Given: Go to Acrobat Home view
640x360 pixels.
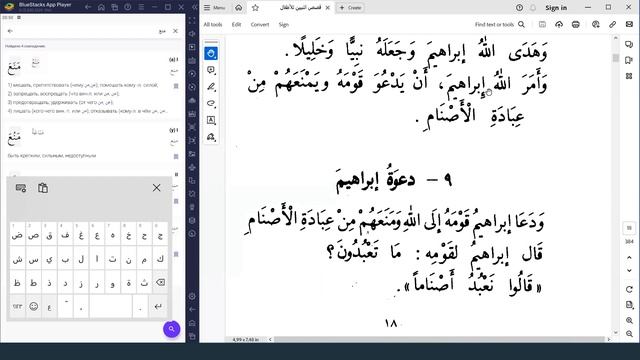Looking at the screenshot, I should [239, 8].
